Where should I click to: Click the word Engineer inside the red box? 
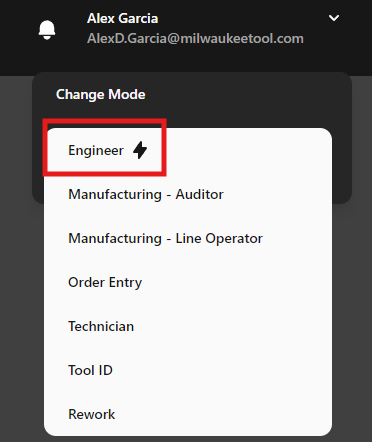96,151
